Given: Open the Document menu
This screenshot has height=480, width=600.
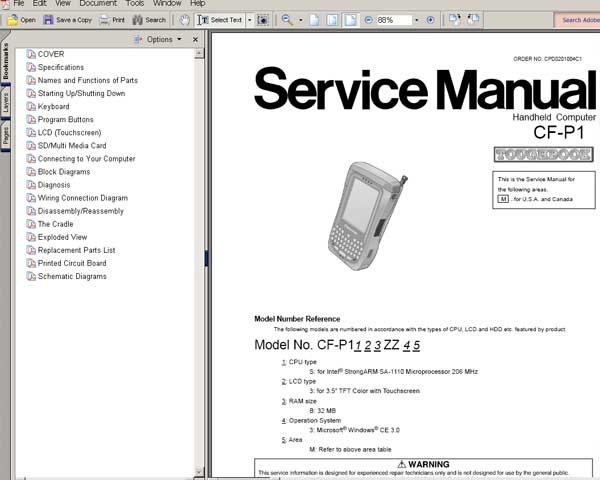Looking at the screenshot, I should [98, 3].
